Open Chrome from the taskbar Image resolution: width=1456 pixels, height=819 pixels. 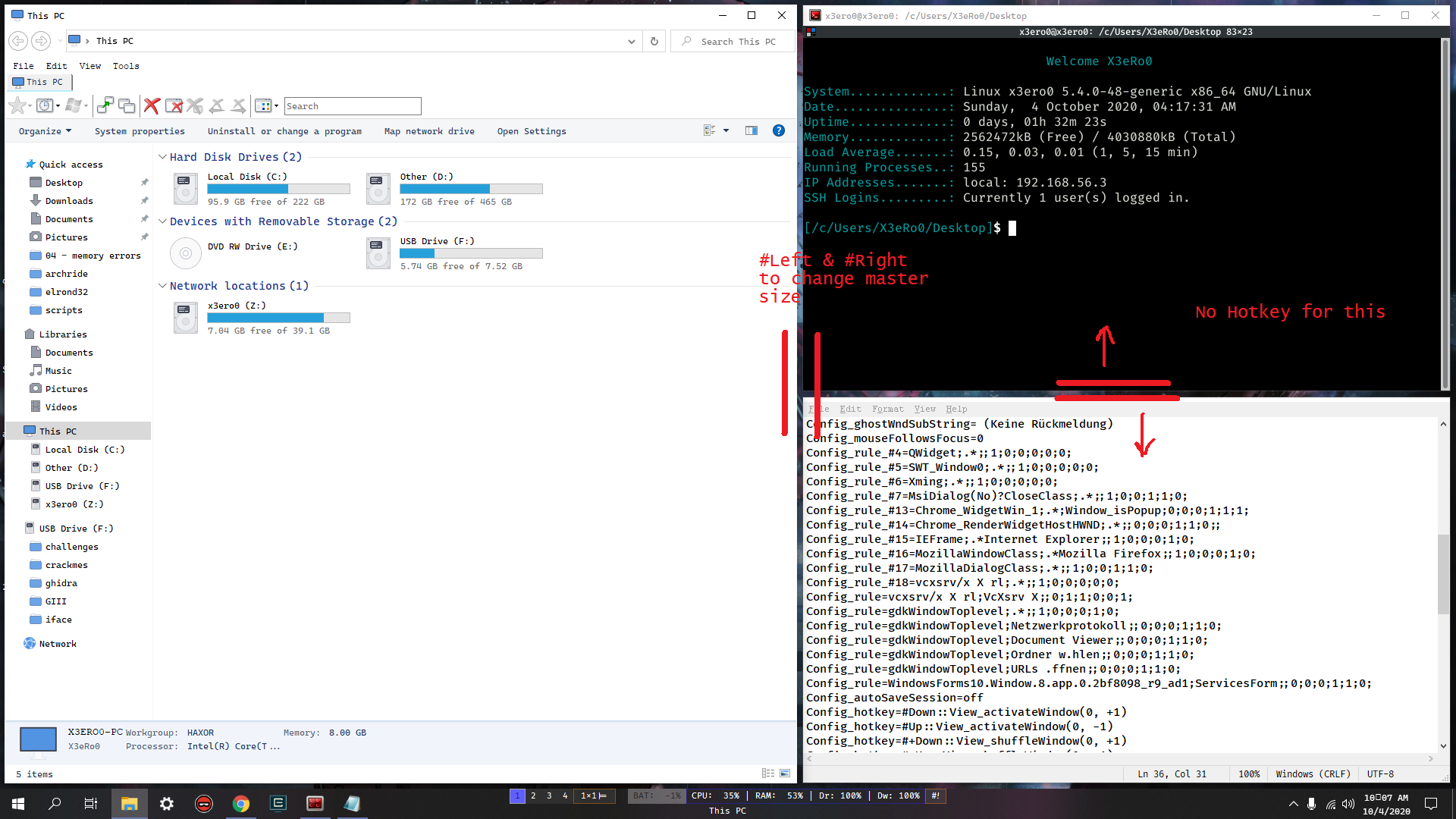pyautogui.click(x=241, y=804)
